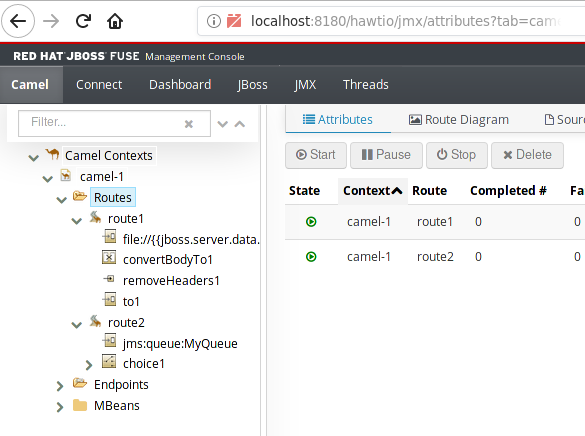Click the red crossed-out icon in the address bar
This screenshot has height=436, width=585.
click(234, 21)
